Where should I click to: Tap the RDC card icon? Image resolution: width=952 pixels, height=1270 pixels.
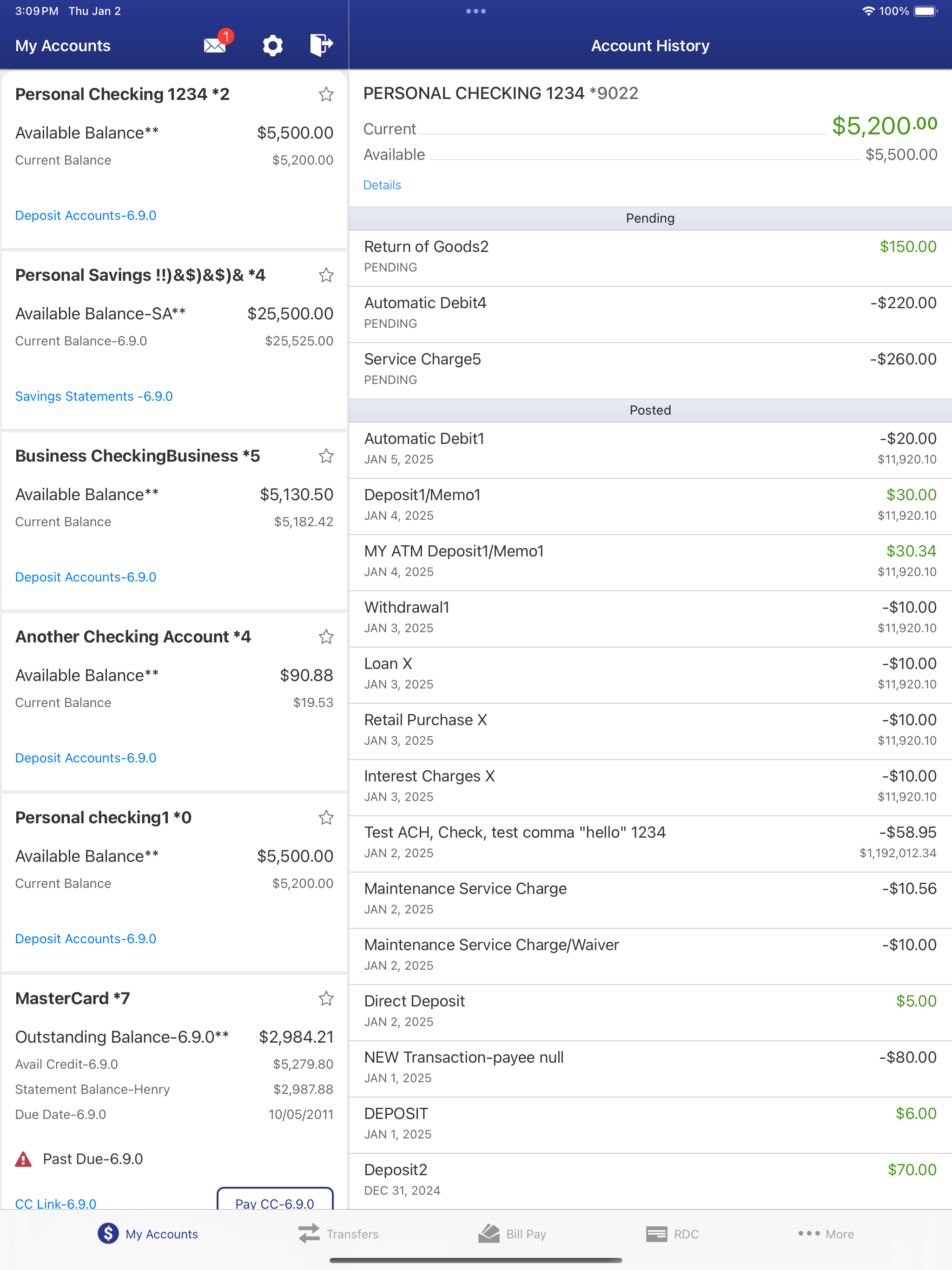656,1234
